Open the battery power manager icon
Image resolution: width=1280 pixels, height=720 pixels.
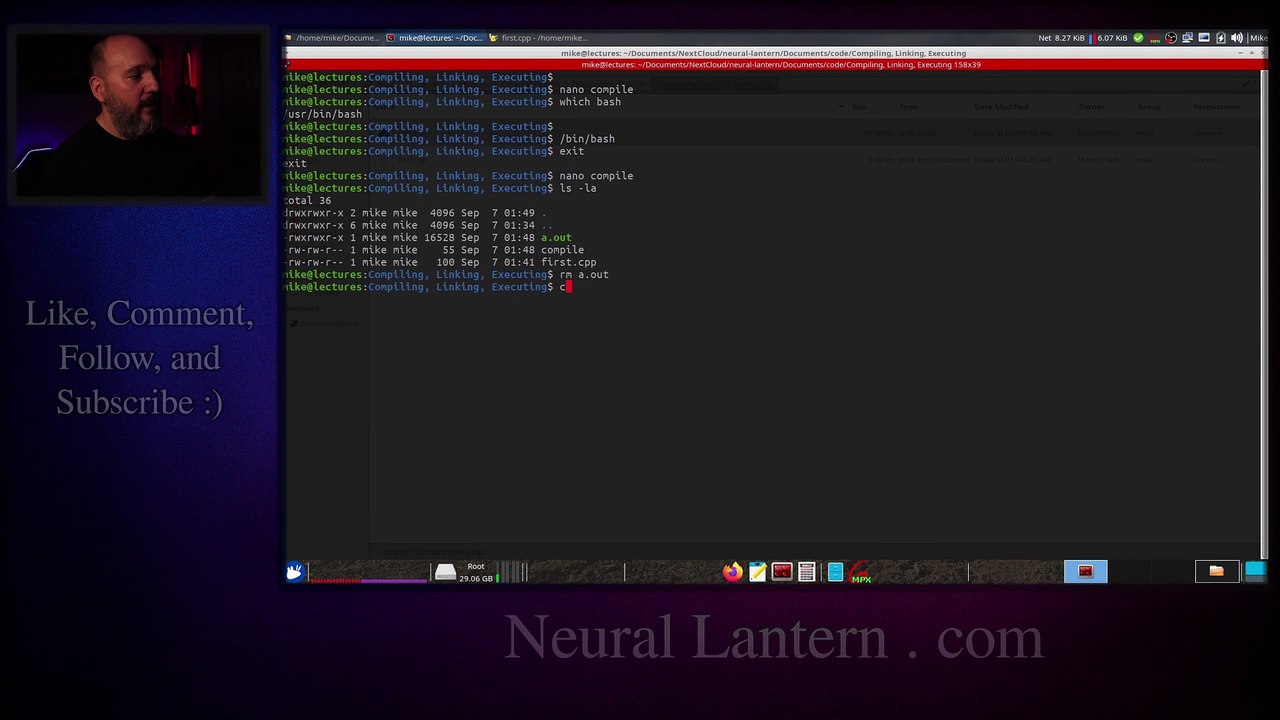point(1221,38)
